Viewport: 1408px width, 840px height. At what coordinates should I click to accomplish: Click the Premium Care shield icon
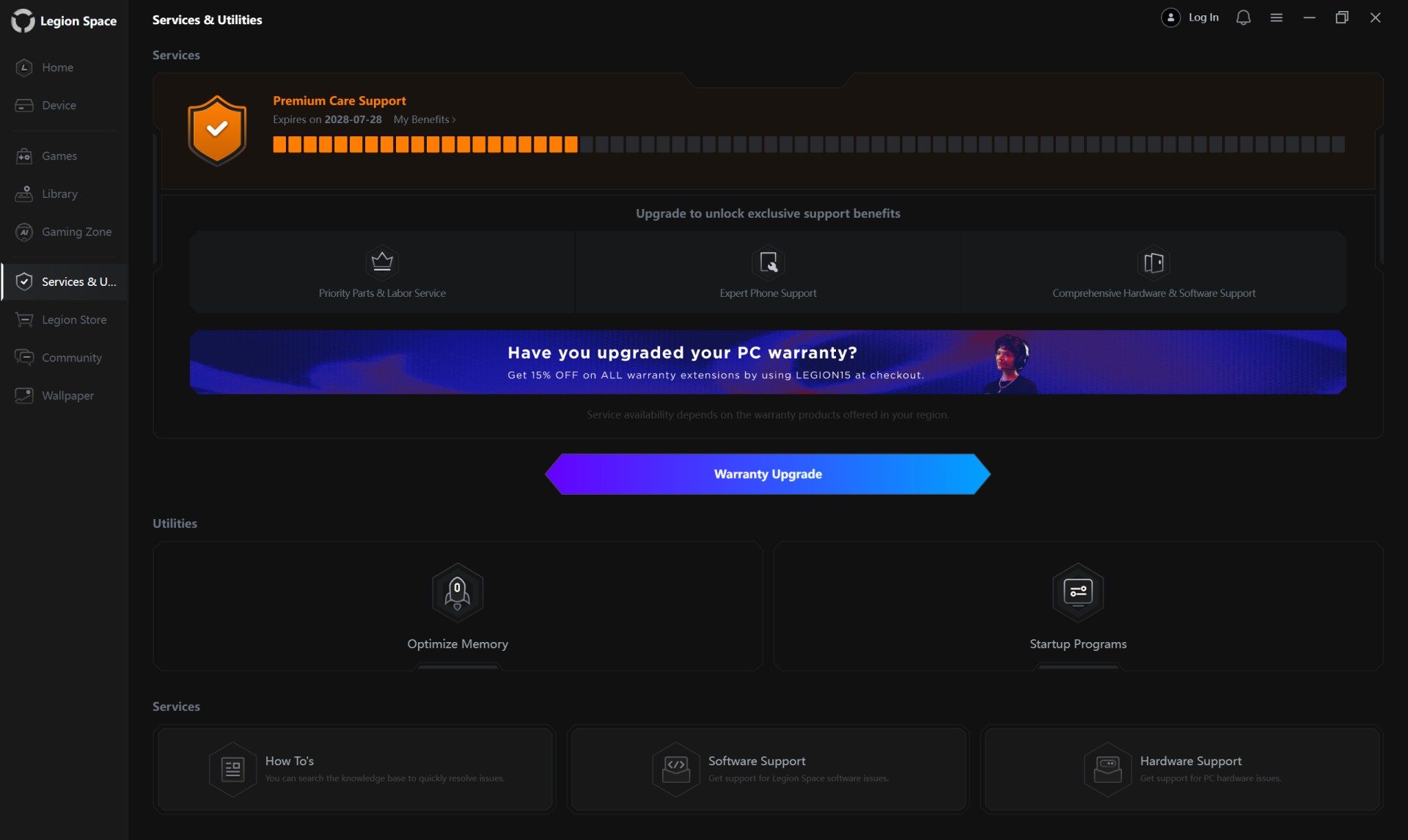[216, 130]
